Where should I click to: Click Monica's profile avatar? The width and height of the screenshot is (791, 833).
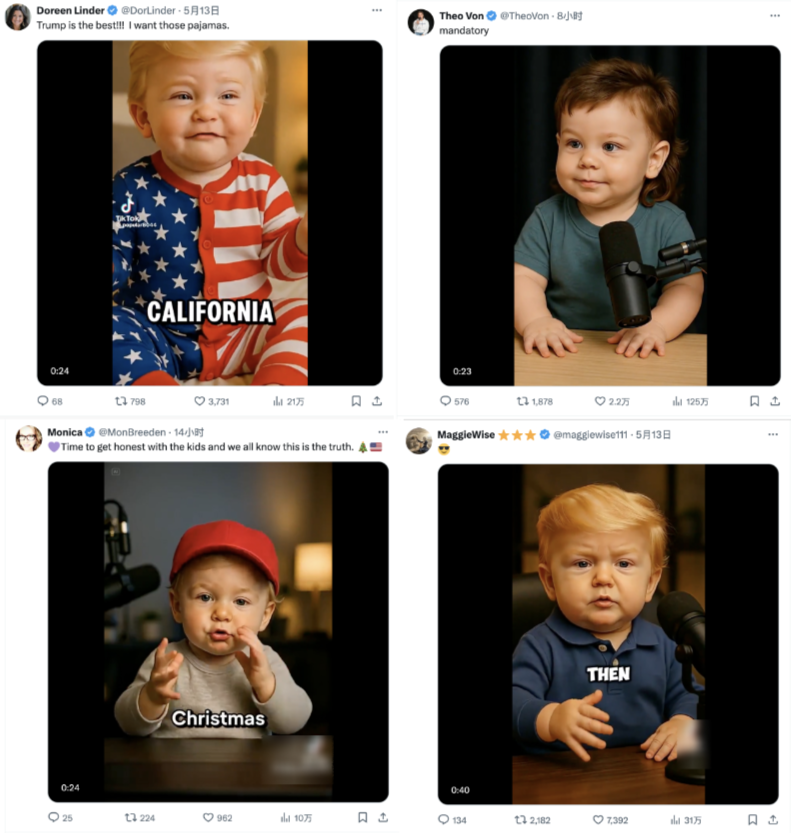click(29, 438)
